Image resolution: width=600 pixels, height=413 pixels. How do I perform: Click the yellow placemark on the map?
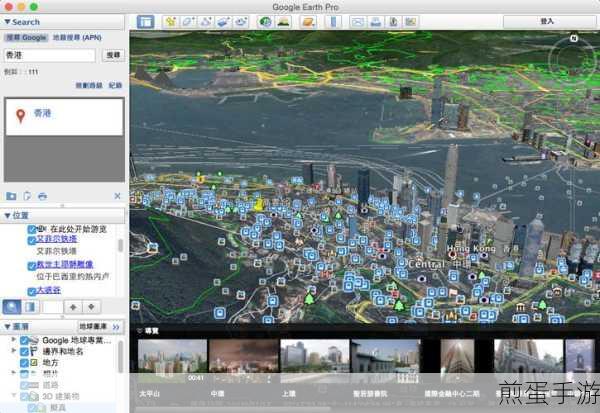click(x=259, y=204)
